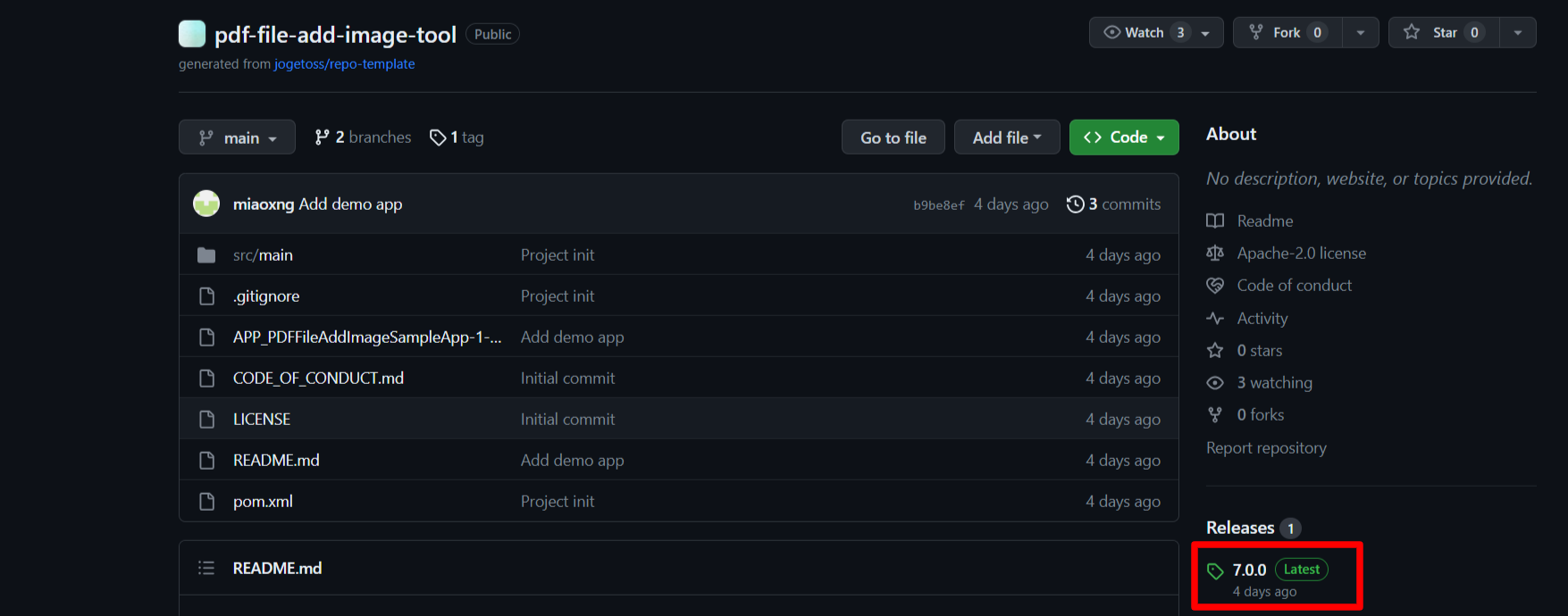Click the pulse icon beside Activity

[x=1215, y=318]
